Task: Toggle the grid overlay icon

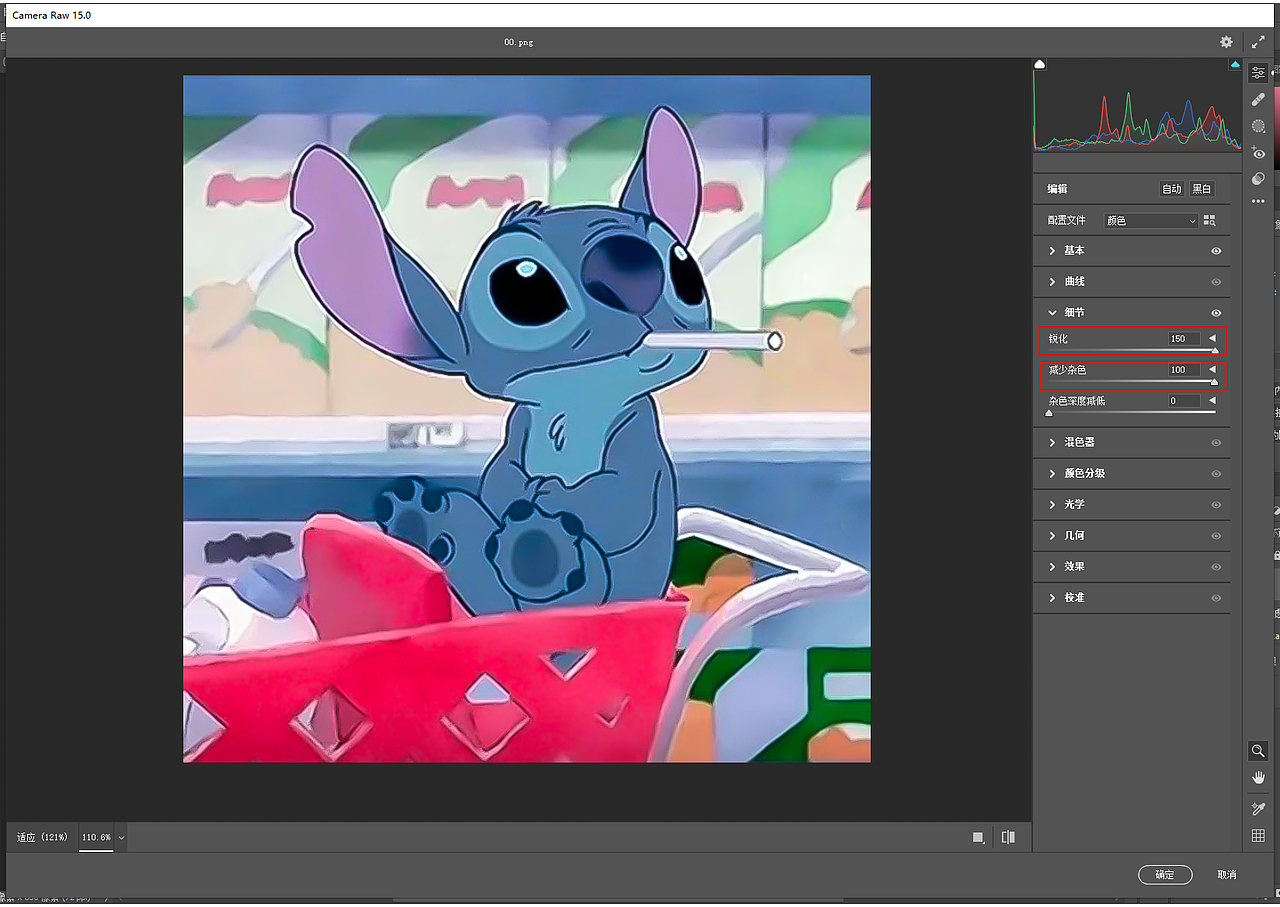Action: [1258, 835]
